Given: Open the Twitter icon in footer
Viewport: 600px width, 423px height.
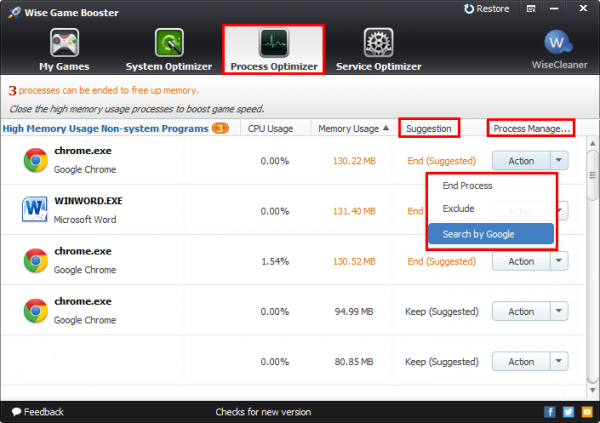Looking at the screenshot, I should 568,412.
